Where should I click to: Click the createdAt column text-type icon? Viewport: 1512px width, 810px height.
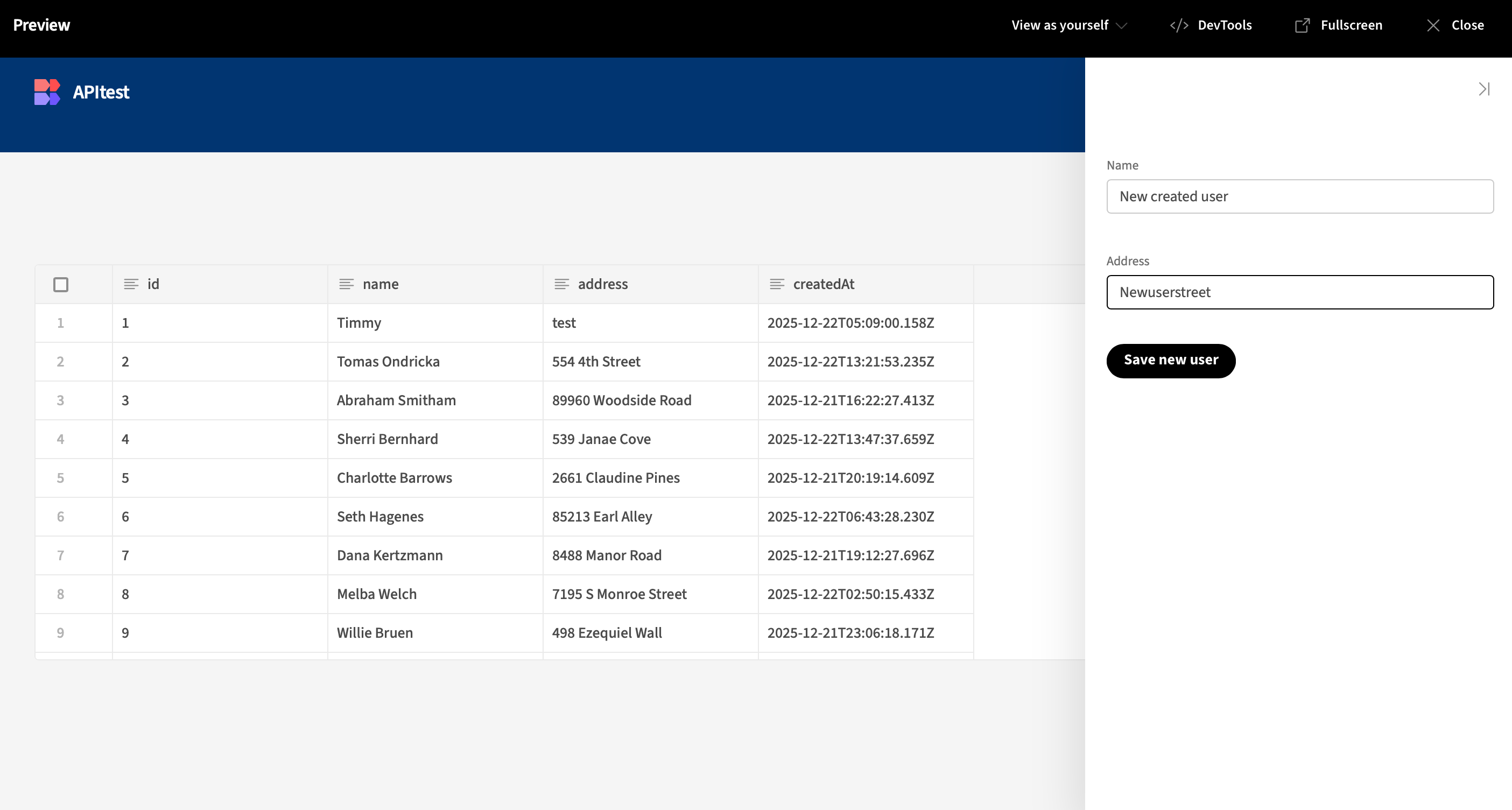[777, 284]
